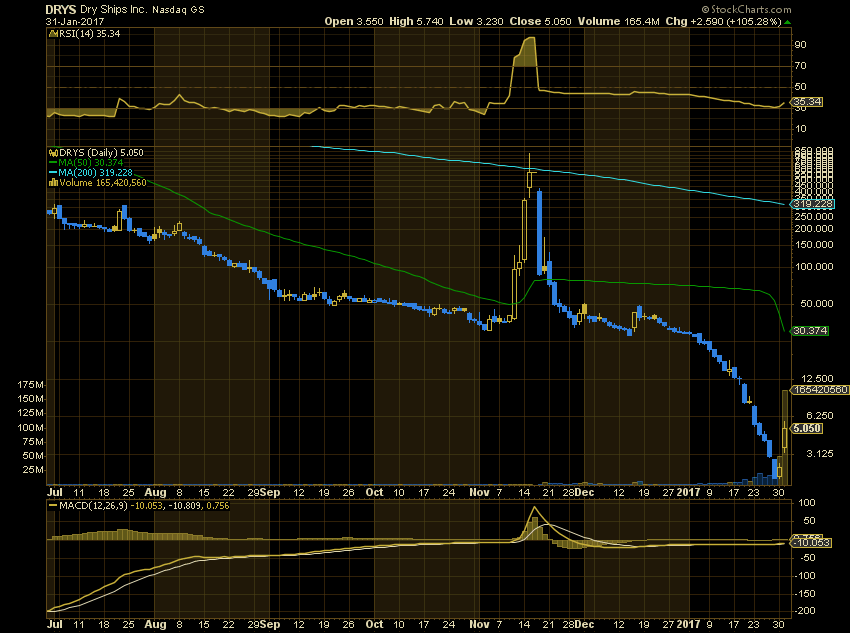Click the copyright StockCharts.com label
This screenshot has height=633, width=850.
pos(746,9)
